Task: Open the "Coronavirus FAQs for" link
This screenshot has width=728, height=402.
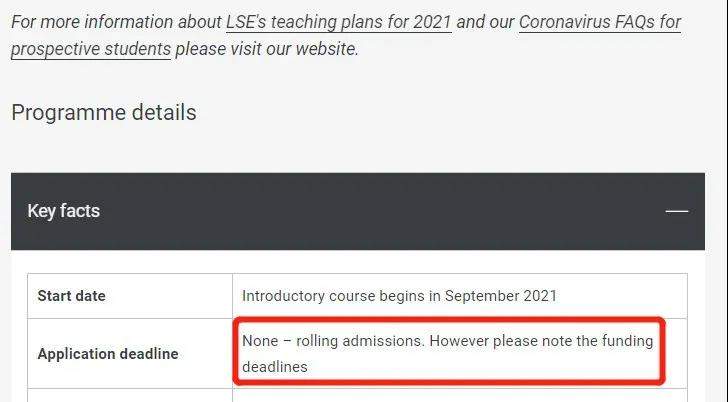Action: click(x=600, y=21)
